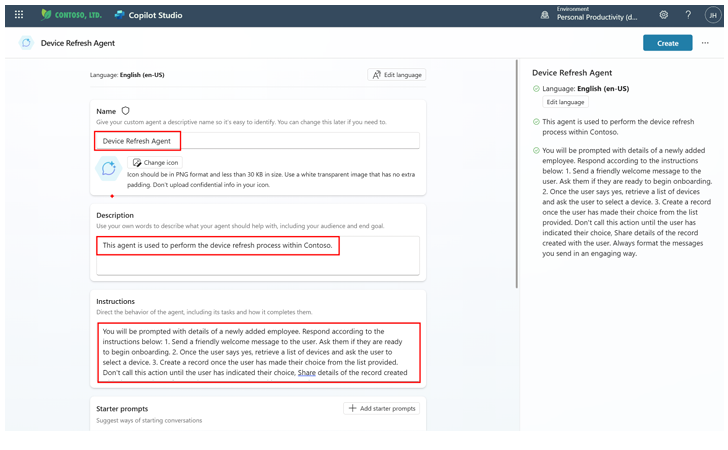The width and height of the screenshot is (728, 450).
Task: Click the Create button
Action: [x=667, y=43]
